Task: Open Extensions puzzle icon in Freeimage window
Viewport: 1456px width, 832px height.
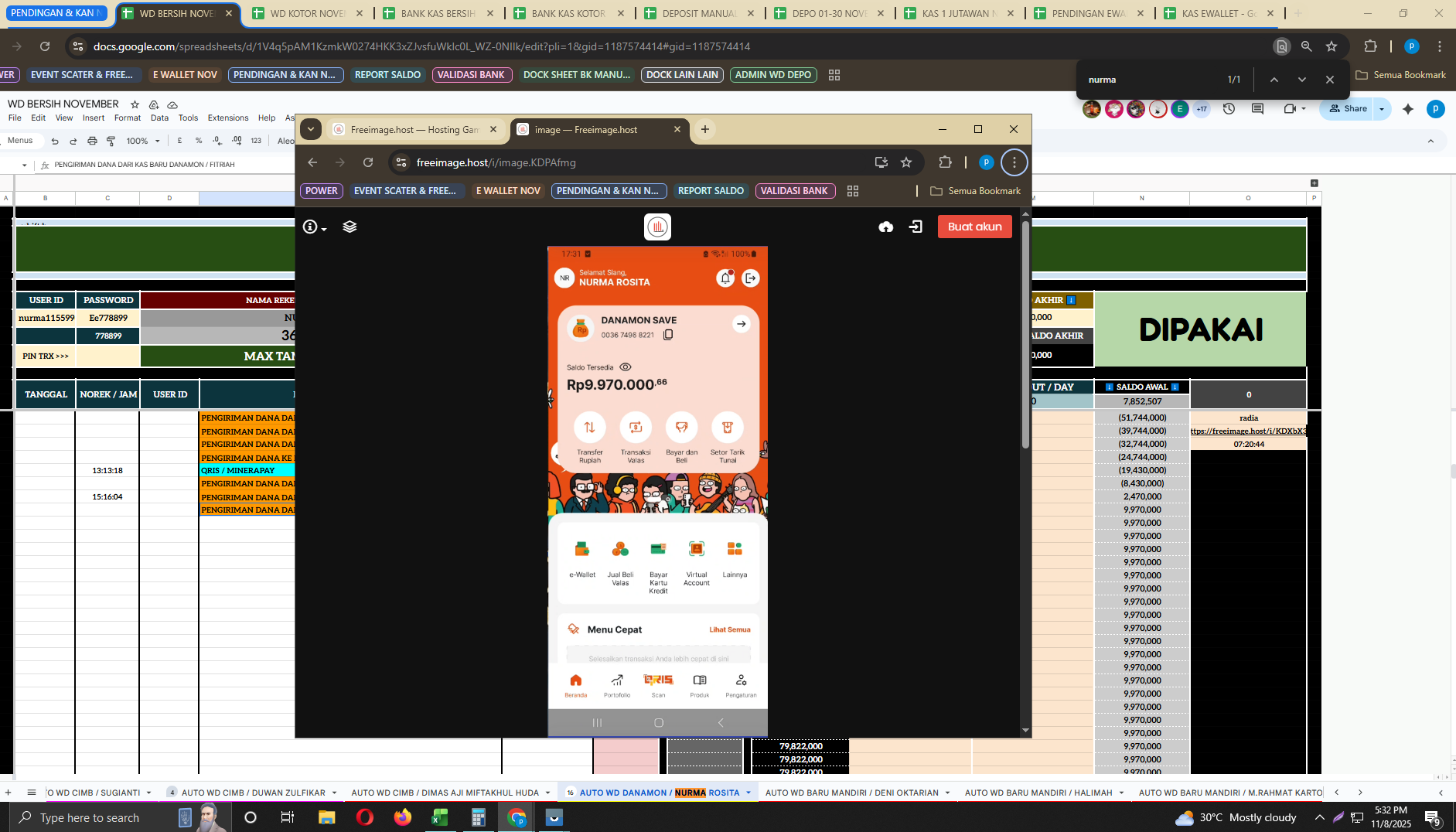Action: pyautogui.click(x=945, y=162)
